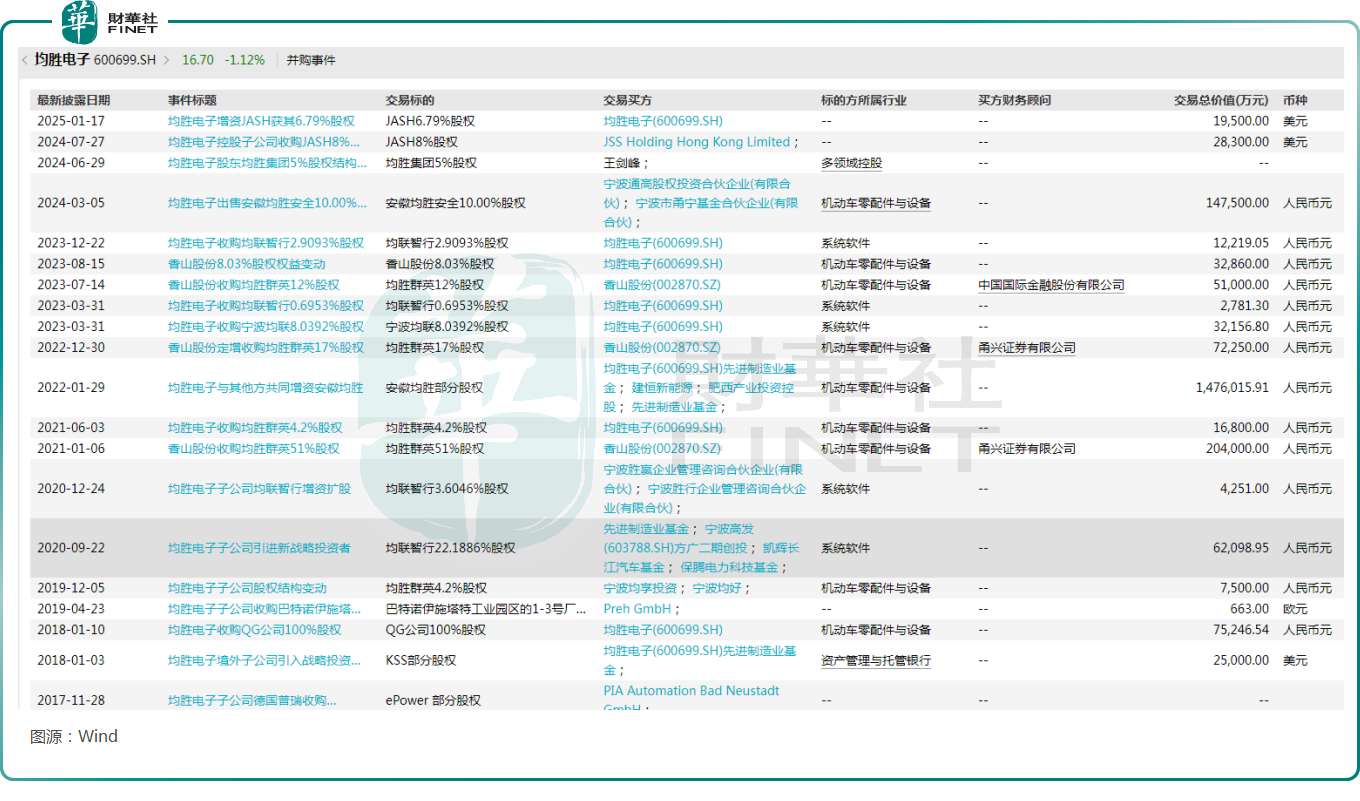The image size is (1360, 801).
Task: Click the 交易标的 column header
Action: [x=410, y=101]
